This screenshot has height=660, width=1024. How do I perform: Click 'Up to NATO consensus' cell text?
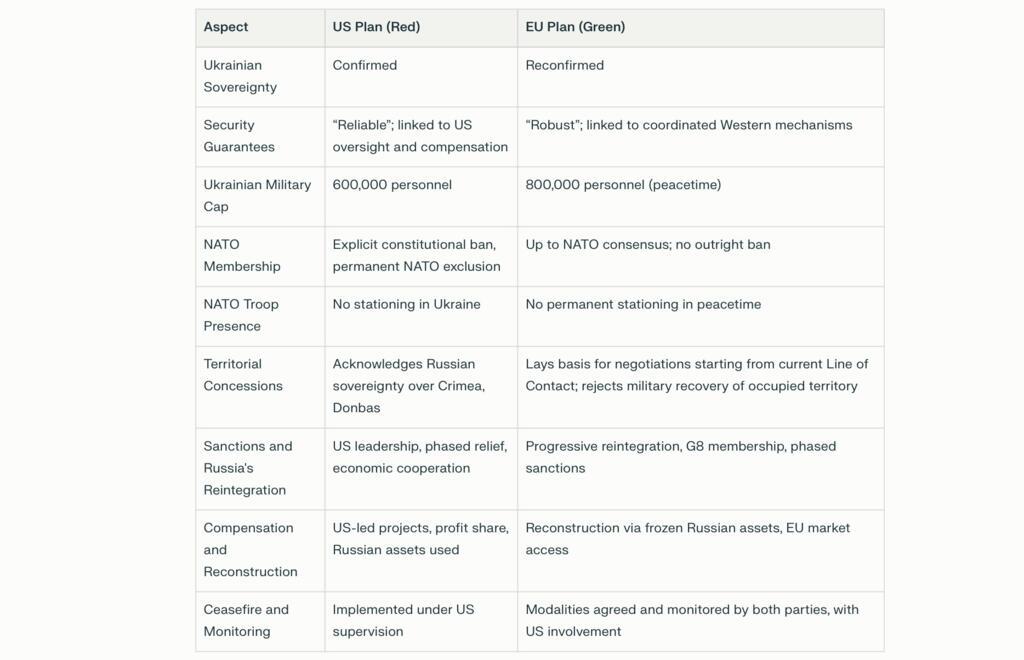(648, 245)
